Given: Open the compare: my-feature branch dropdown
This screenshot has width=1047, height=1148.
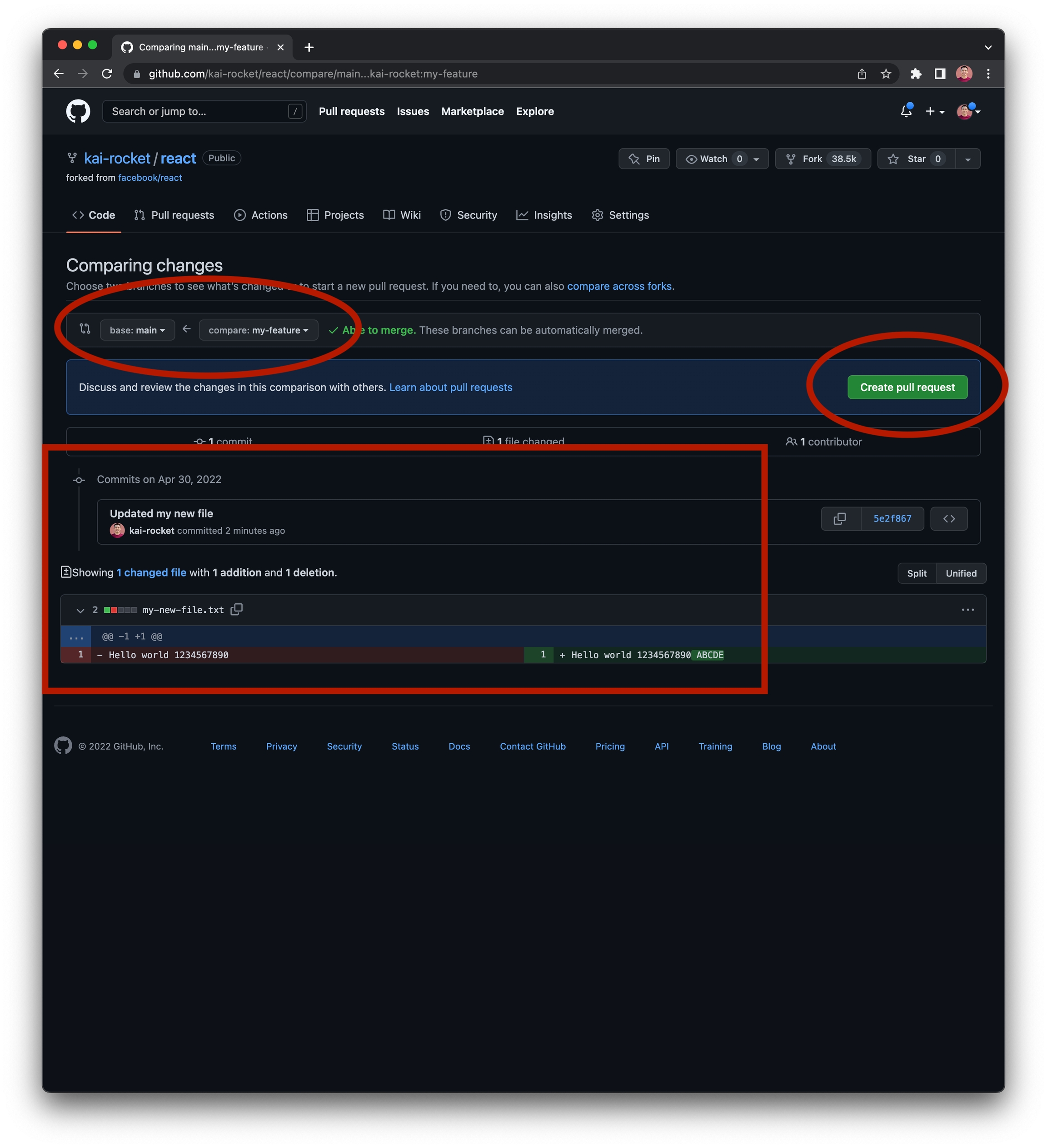Looking at the screenshot, I should coord(258,330).
